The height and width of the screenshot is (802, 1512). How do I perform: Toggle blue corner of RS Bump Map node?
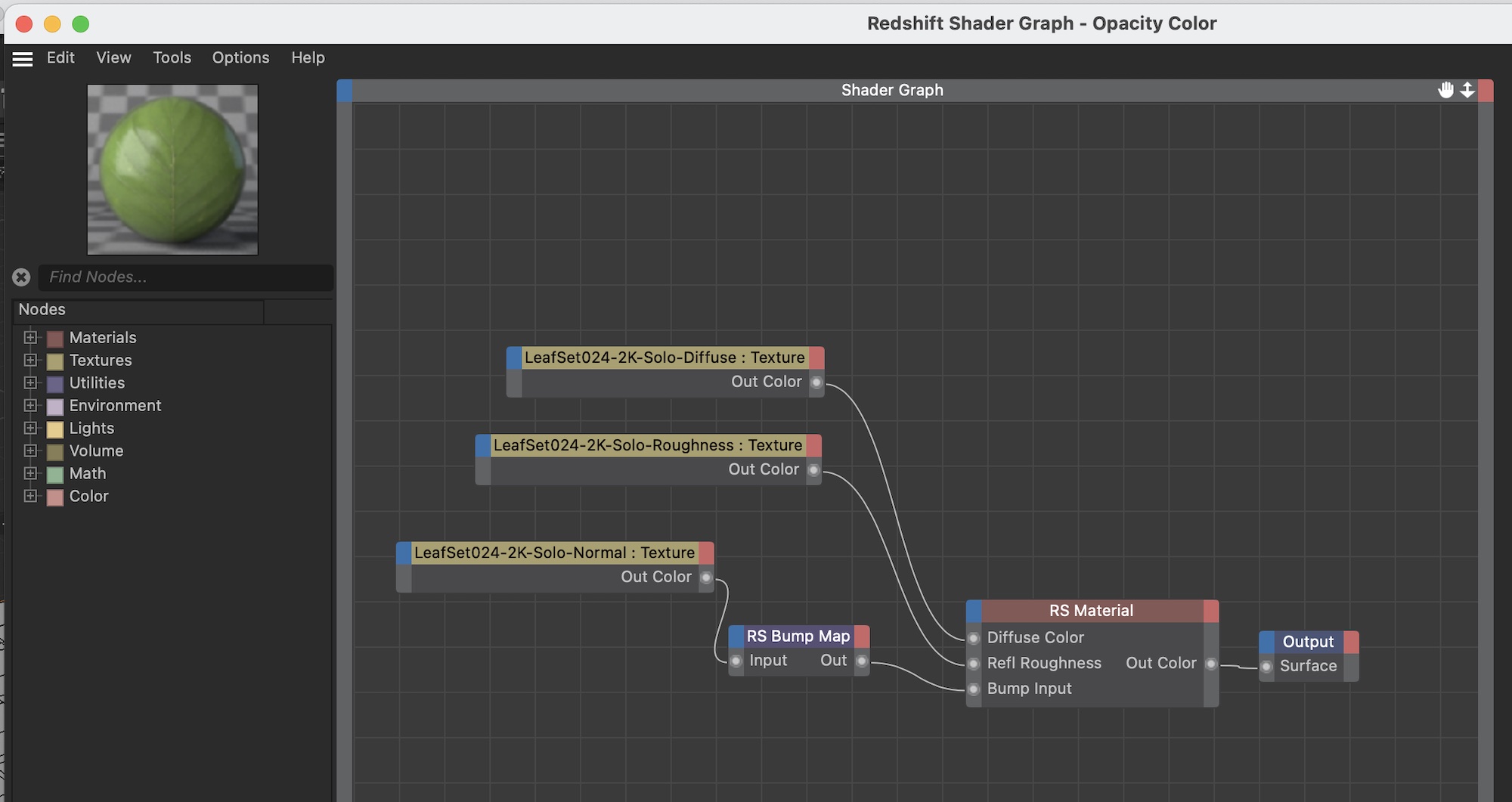pos(736,636)
